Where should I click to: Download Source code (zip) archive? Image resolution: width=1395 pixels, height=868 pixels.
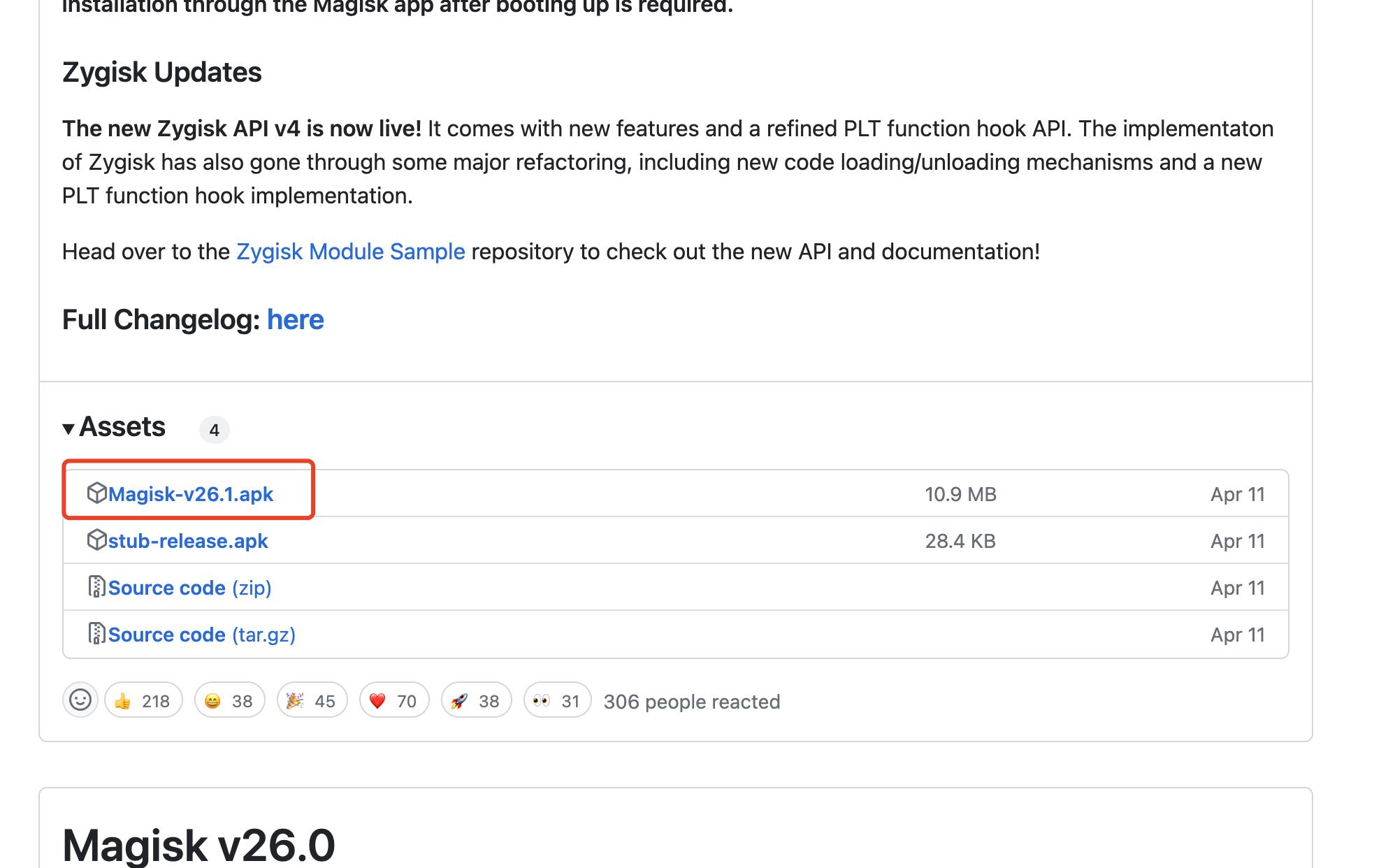click(189, 588)
